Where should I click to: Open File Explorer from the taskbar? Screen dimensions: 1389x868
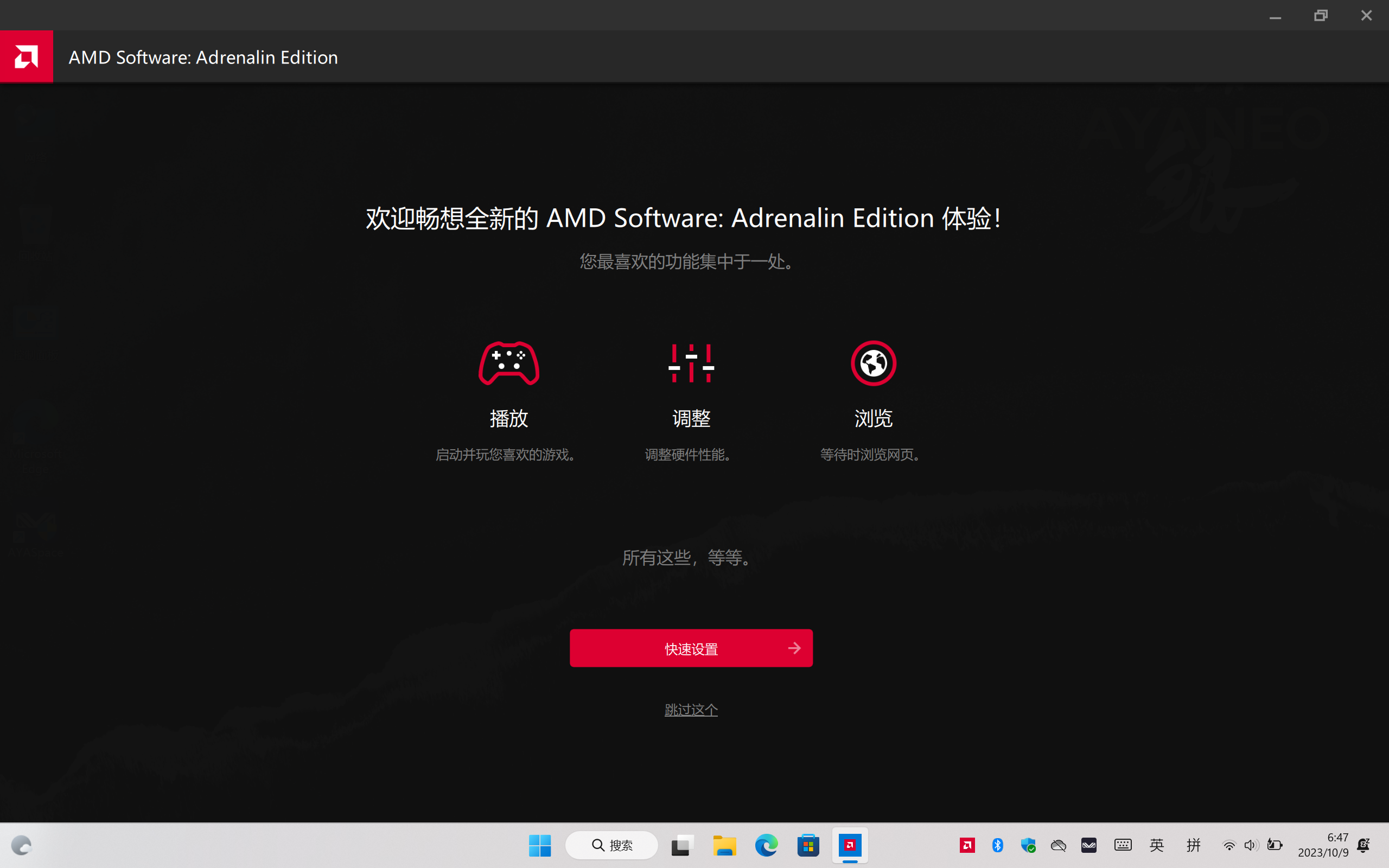(x=724, y=846)
